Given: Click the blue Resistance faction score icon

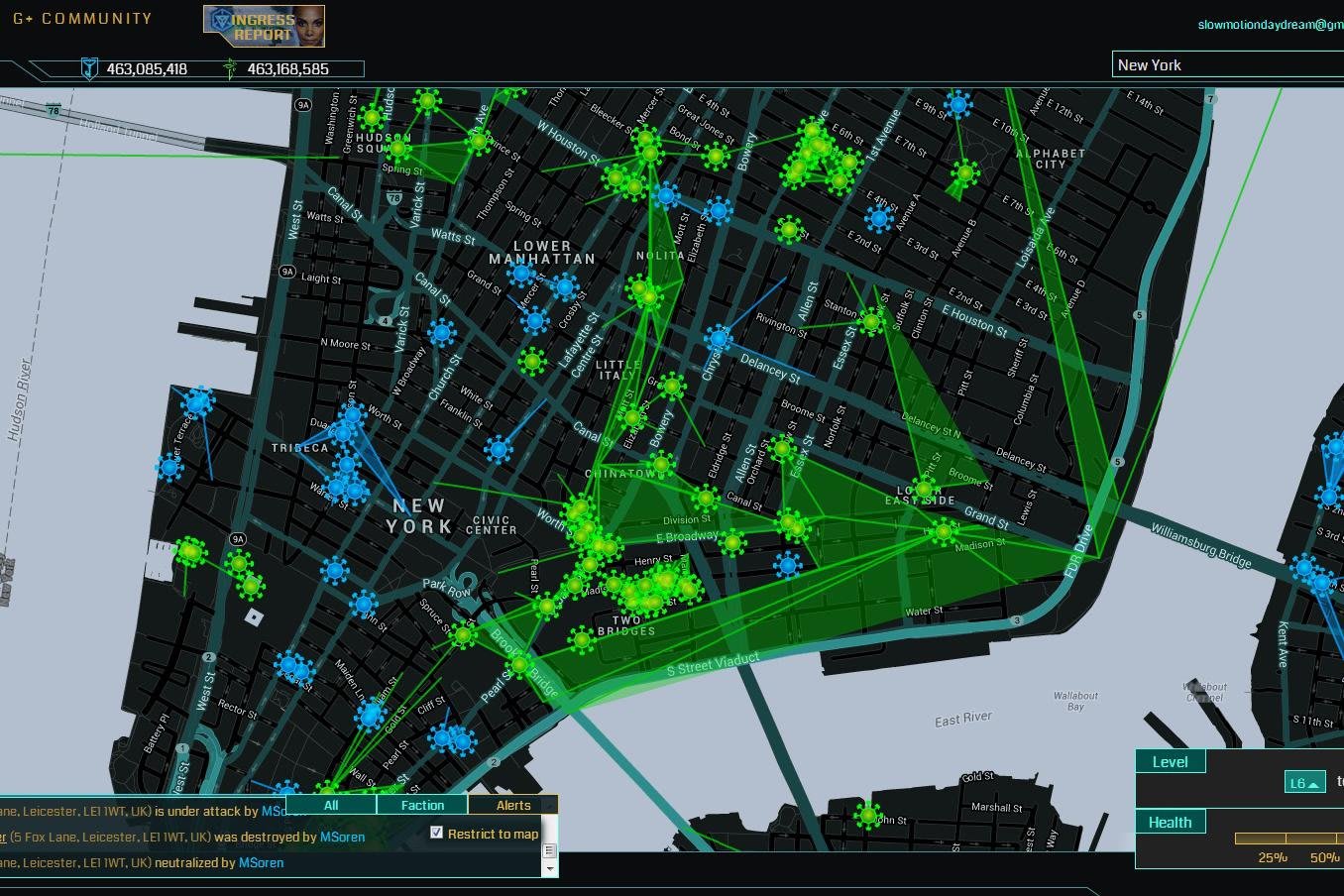Looking at the screenshot, I should [x=90, y=68].
